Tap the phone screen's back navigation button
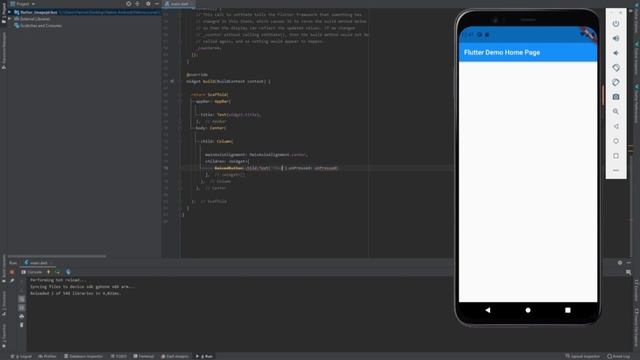The width and height of the screenshot is (640, 360). pos(488,310)
